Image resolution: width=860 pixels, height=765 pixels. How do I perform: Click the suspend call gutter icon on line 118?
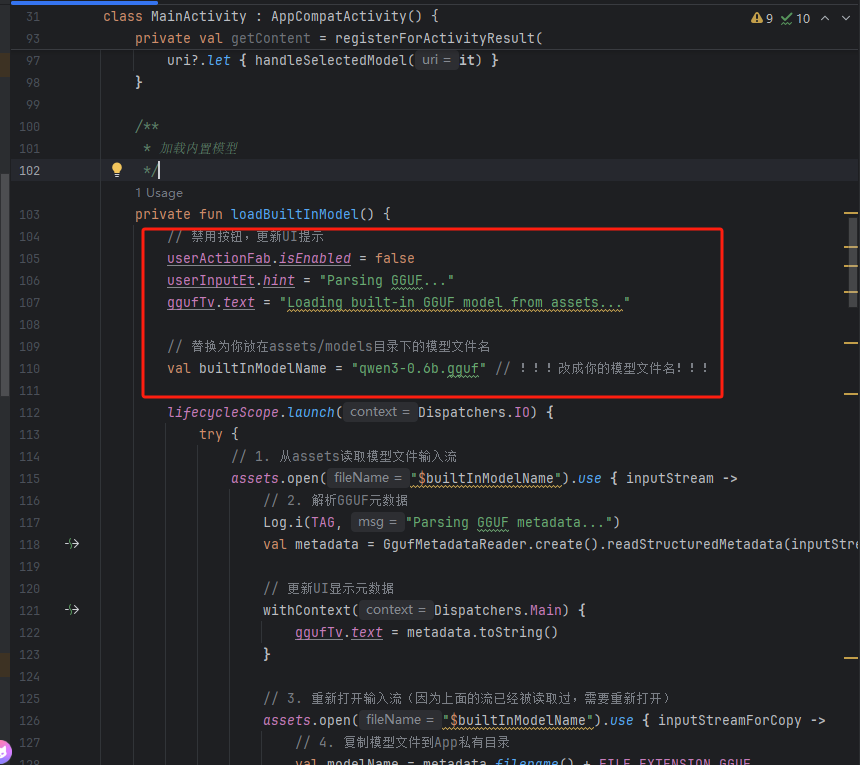coord(72,544)
